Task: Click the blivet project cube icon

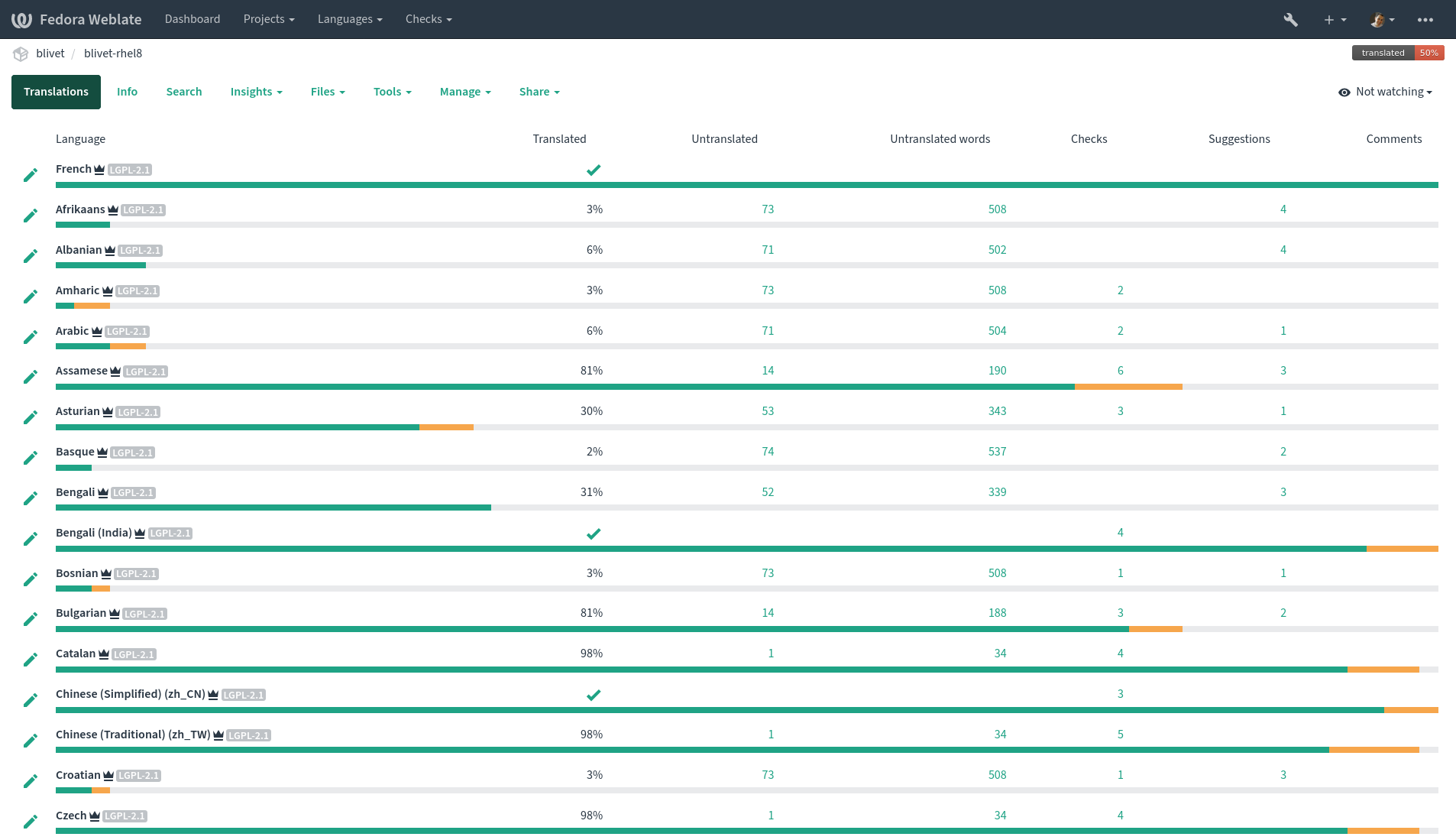Action: tap(21, 54)
